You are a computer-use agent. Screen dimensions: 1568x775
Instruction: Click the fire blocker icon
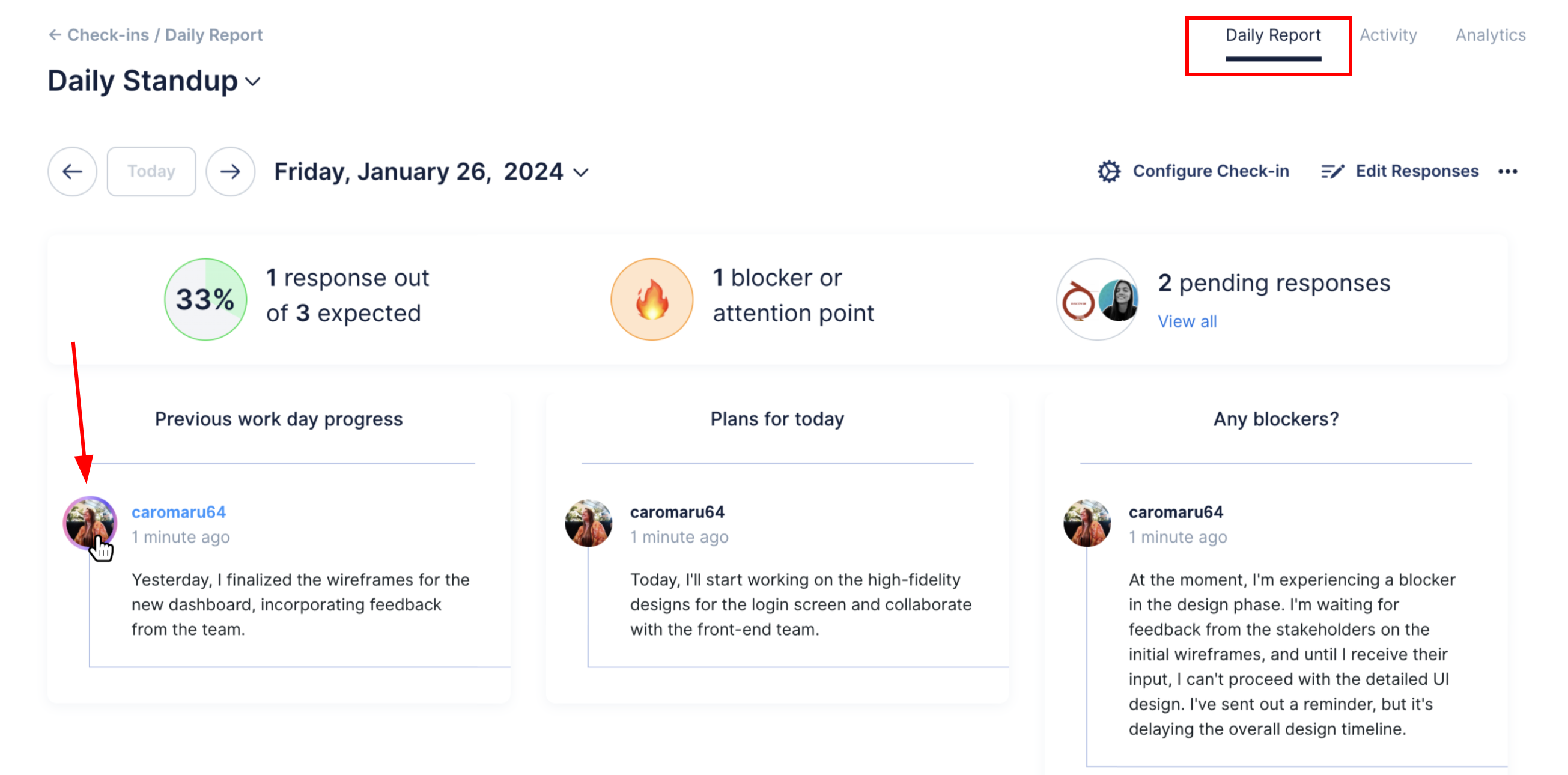(x=651, y=299)
